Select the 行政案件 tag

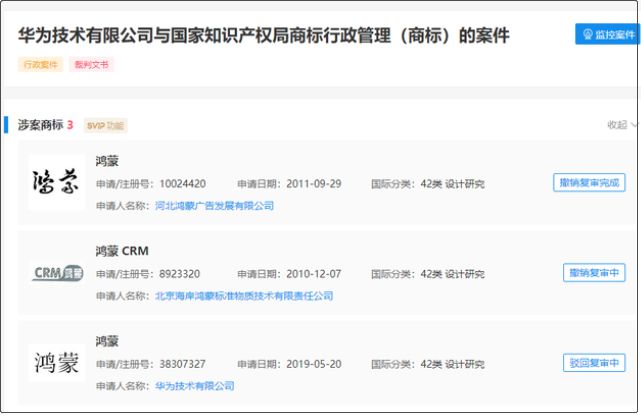pyautogui.click(x=40, y=65)
